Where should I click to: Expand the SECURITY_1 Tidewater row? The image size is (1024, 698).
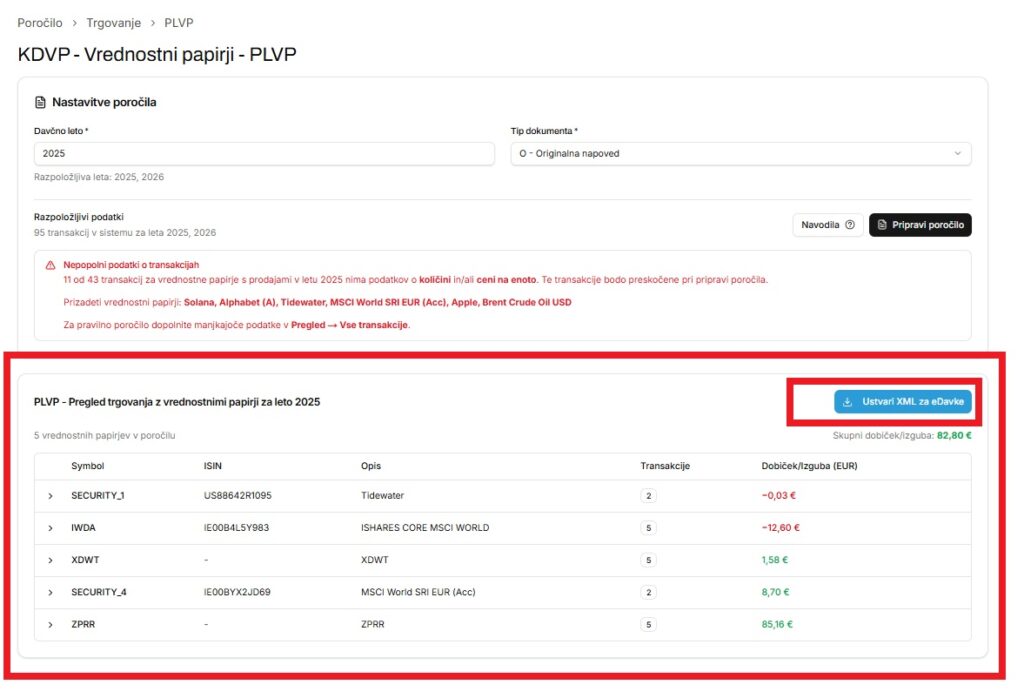tap(50, 496)
